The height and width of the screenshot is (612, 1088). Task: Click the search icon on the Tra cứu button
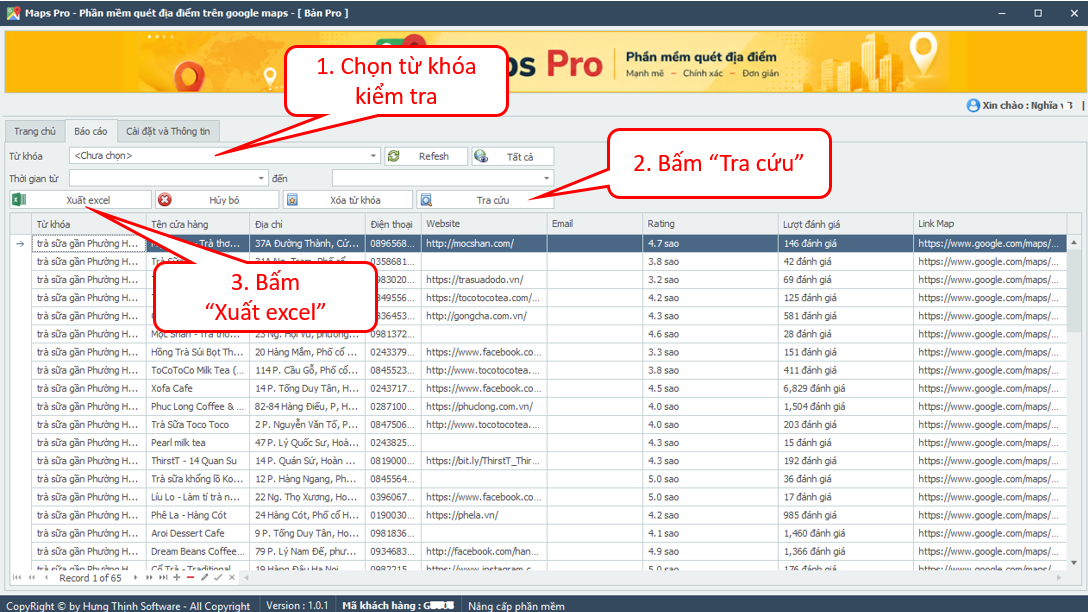coord(426,200)
